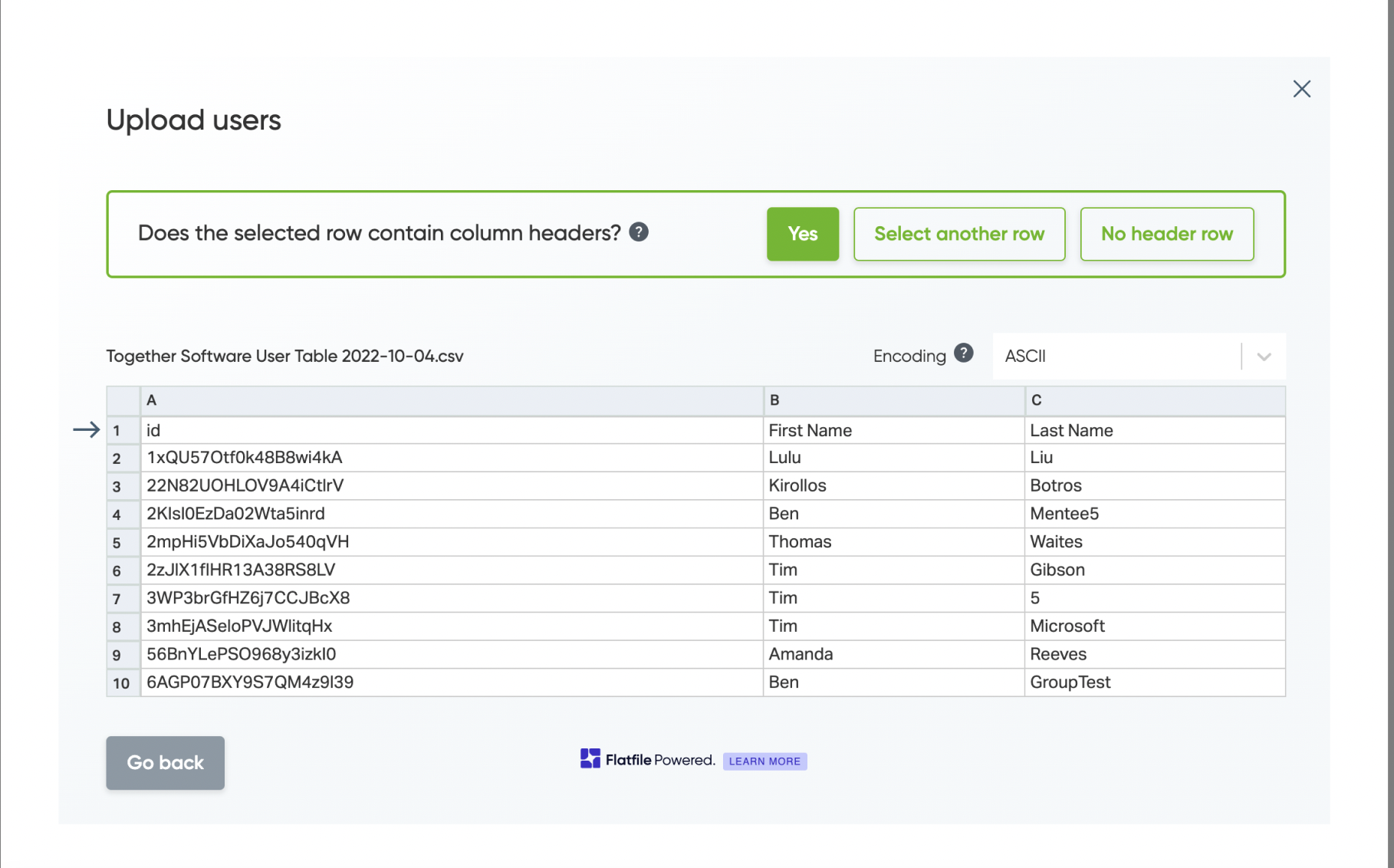Image resolution: width=1394 pixels, height=868 pixels.
Task: Click the 'Thomas' cell
Action: 893,542
